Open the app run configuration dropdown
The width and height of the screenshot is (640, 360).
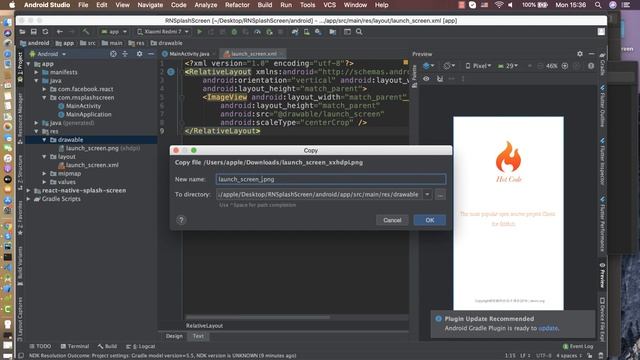113,31
